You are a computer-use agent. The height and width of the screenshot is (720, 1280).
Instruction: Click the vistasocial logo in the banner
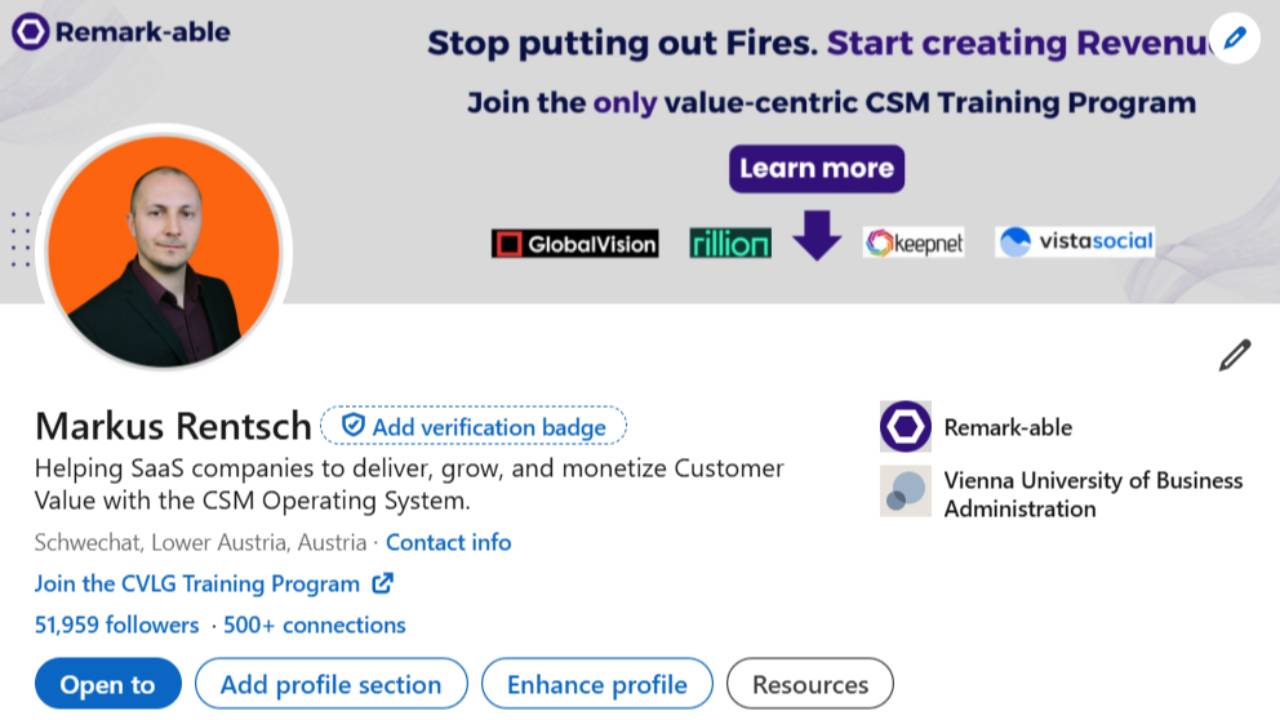(1075, 242)
